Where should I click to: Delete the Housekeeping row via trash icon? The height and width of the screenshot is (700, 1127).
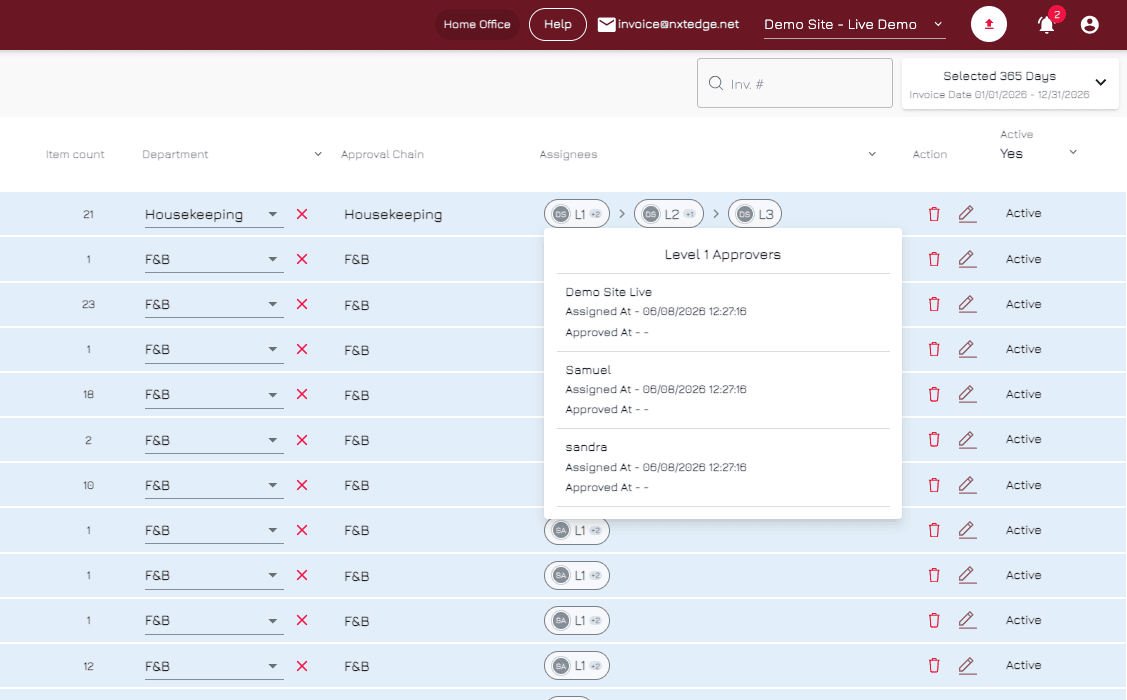[x=934, y=214]
